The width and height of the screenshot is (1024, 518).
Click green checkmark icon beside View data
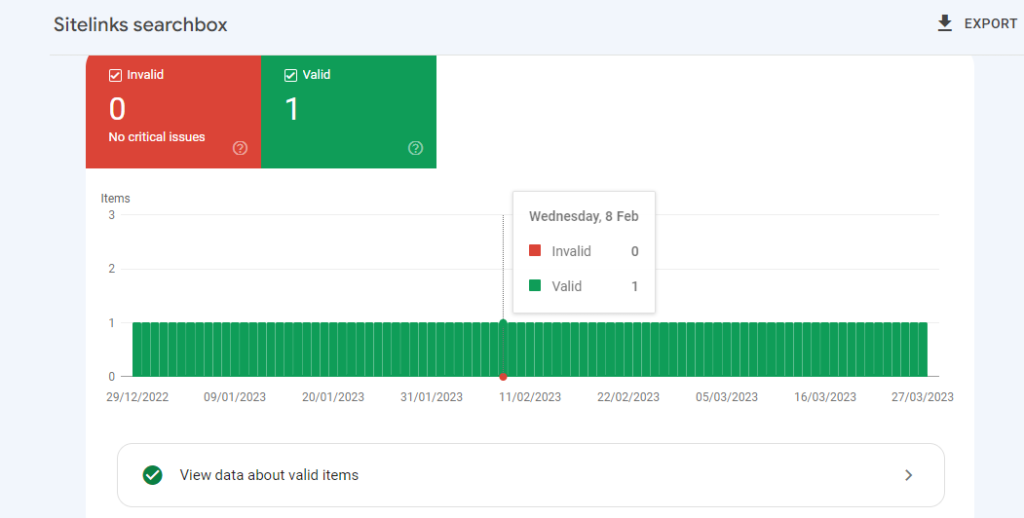click(153, 475)
